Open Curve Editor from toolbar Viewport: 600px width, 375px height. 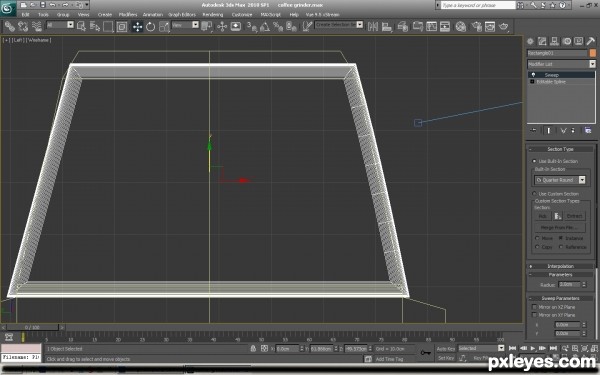point(431,26)
